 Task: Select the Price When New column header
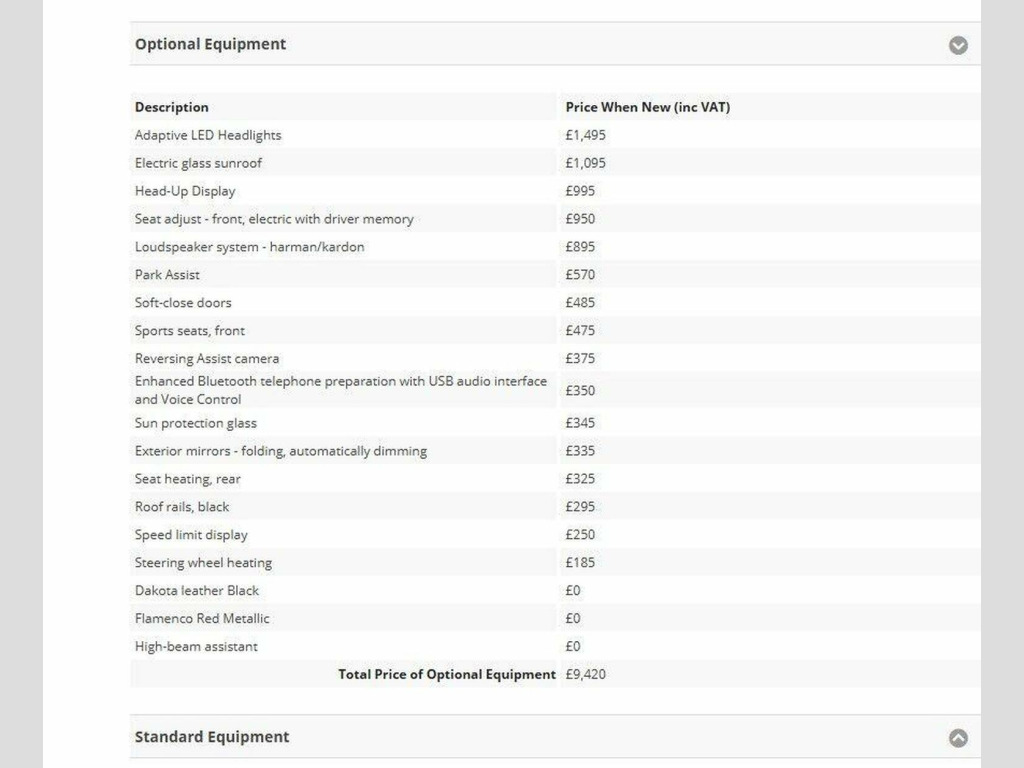[647, 107]
